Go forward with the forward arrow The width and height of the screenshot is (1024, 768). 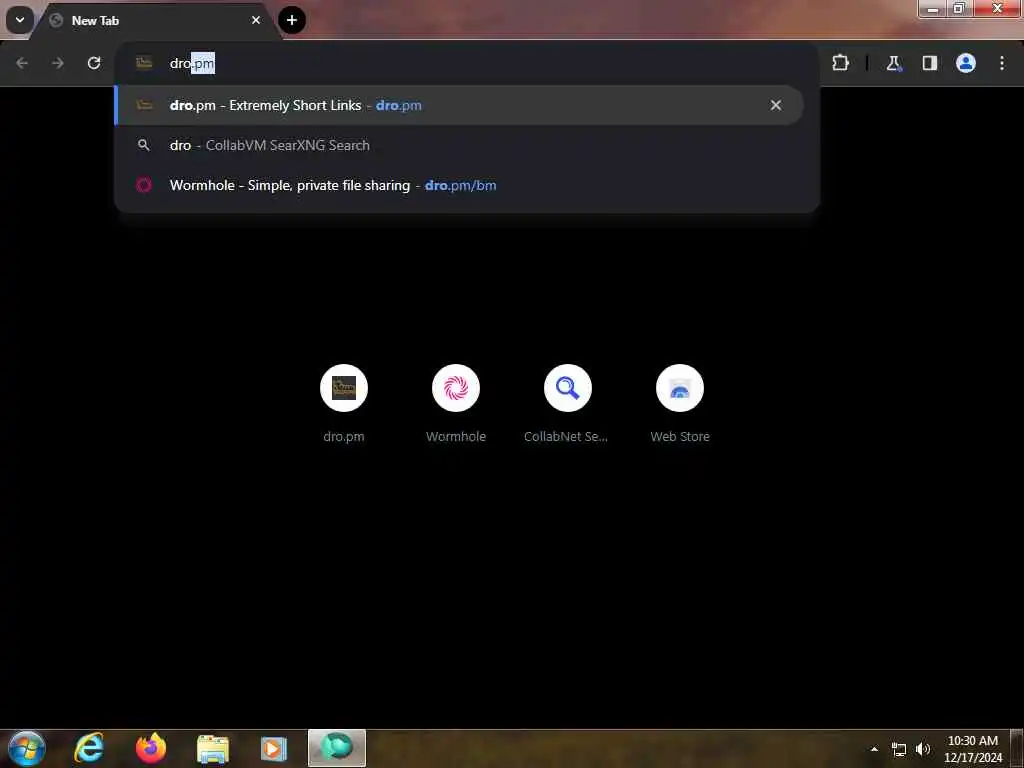coord(58,63)
